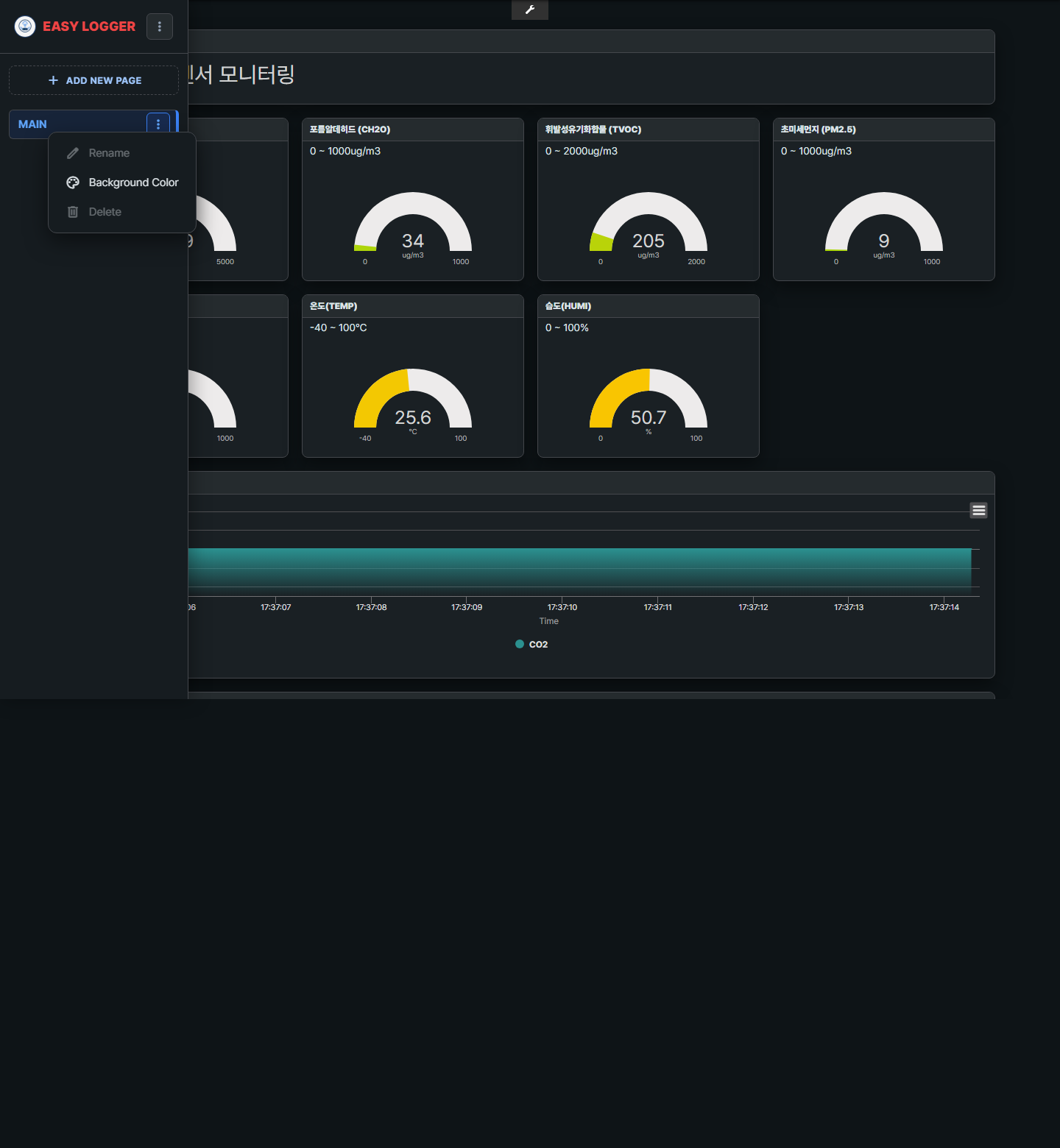Viewport: 1060px width, 1148px height.
Task: Click the palette icon for Background Color
Action: (73, 183)
